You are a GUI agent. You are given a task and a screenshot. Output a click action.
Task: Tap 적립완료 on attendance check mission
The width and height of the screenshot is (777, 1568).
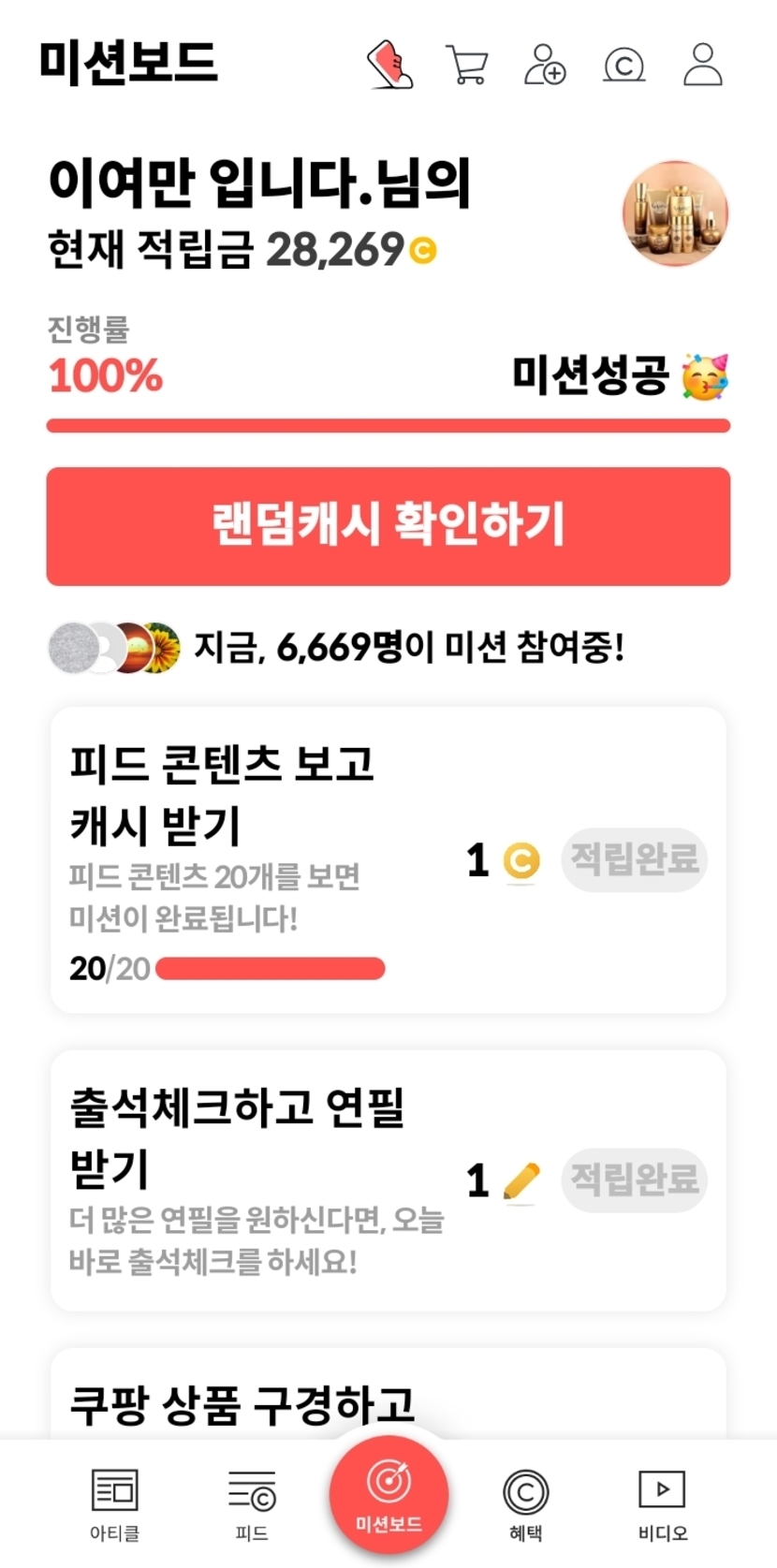pos(634,1180)
